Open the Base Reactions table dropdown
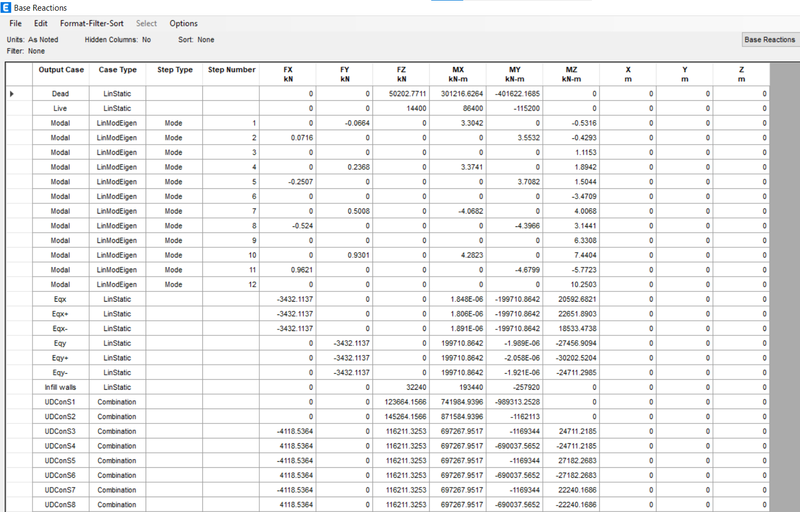This screenshot has height=512, width=800. (x=769, y=40)
